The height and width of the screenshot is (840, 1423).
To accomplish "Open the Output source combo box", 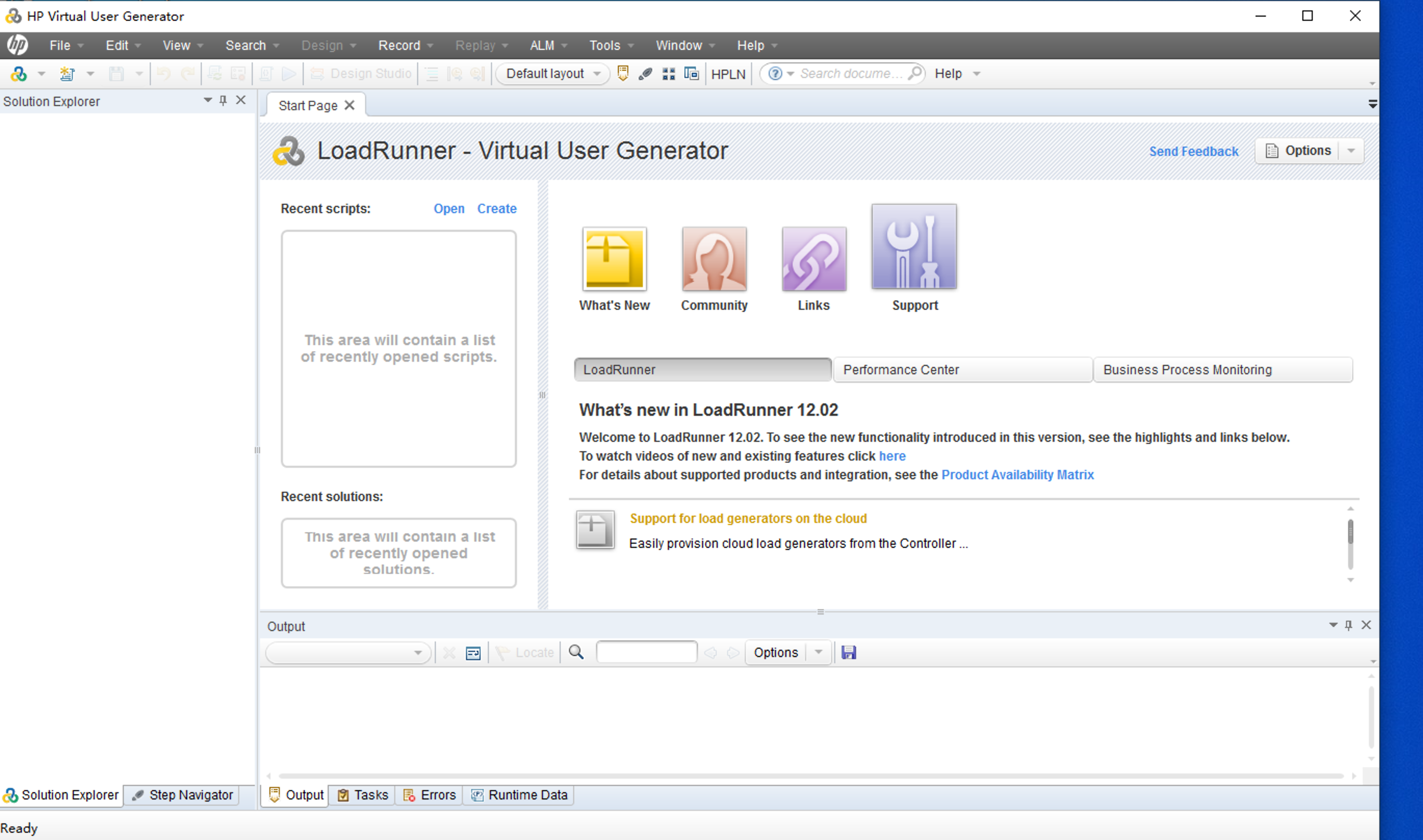I will point(348,653).
